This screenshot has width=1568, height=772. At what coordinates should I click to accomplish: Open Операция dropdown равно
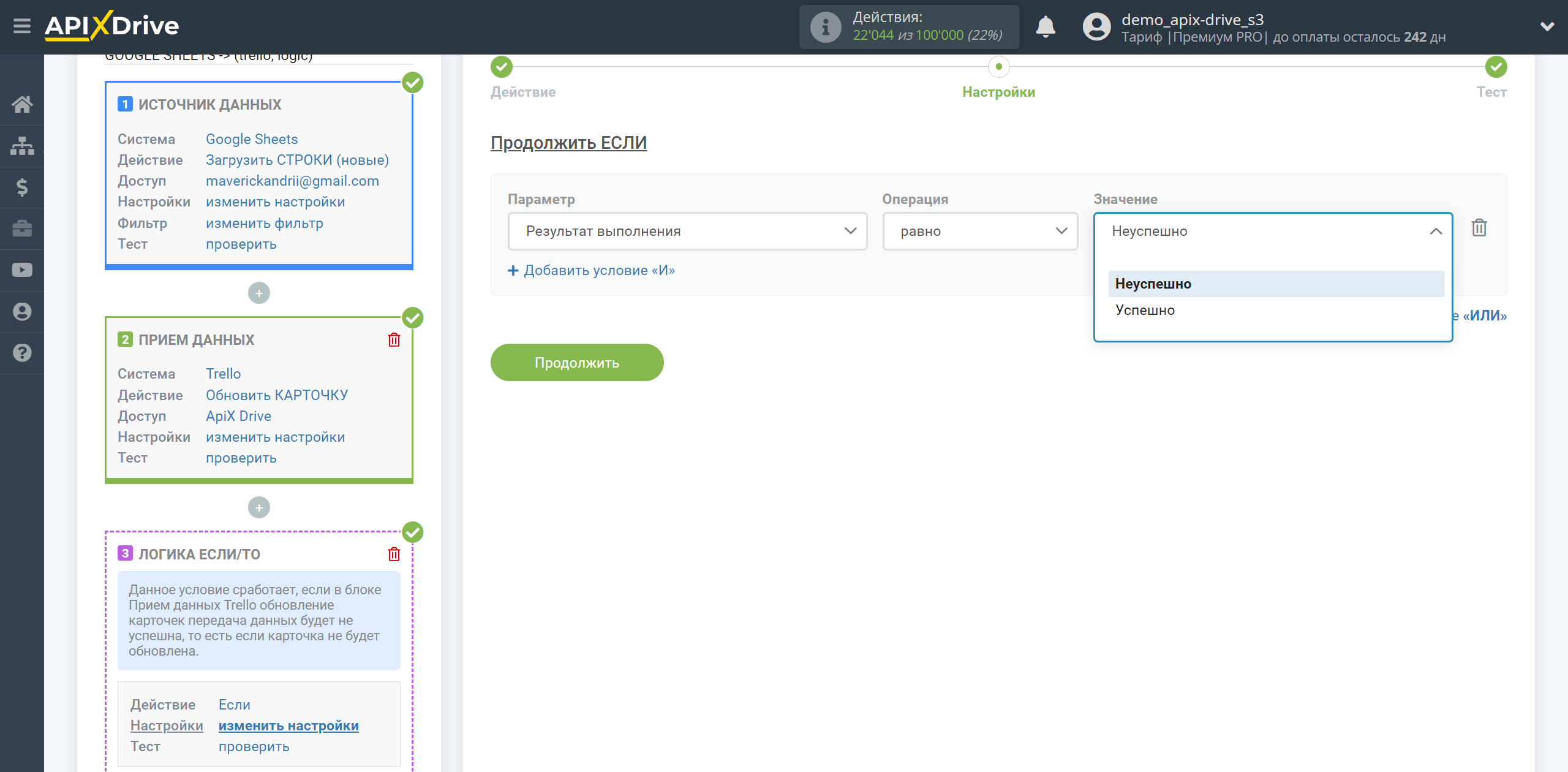coord(980,231)
